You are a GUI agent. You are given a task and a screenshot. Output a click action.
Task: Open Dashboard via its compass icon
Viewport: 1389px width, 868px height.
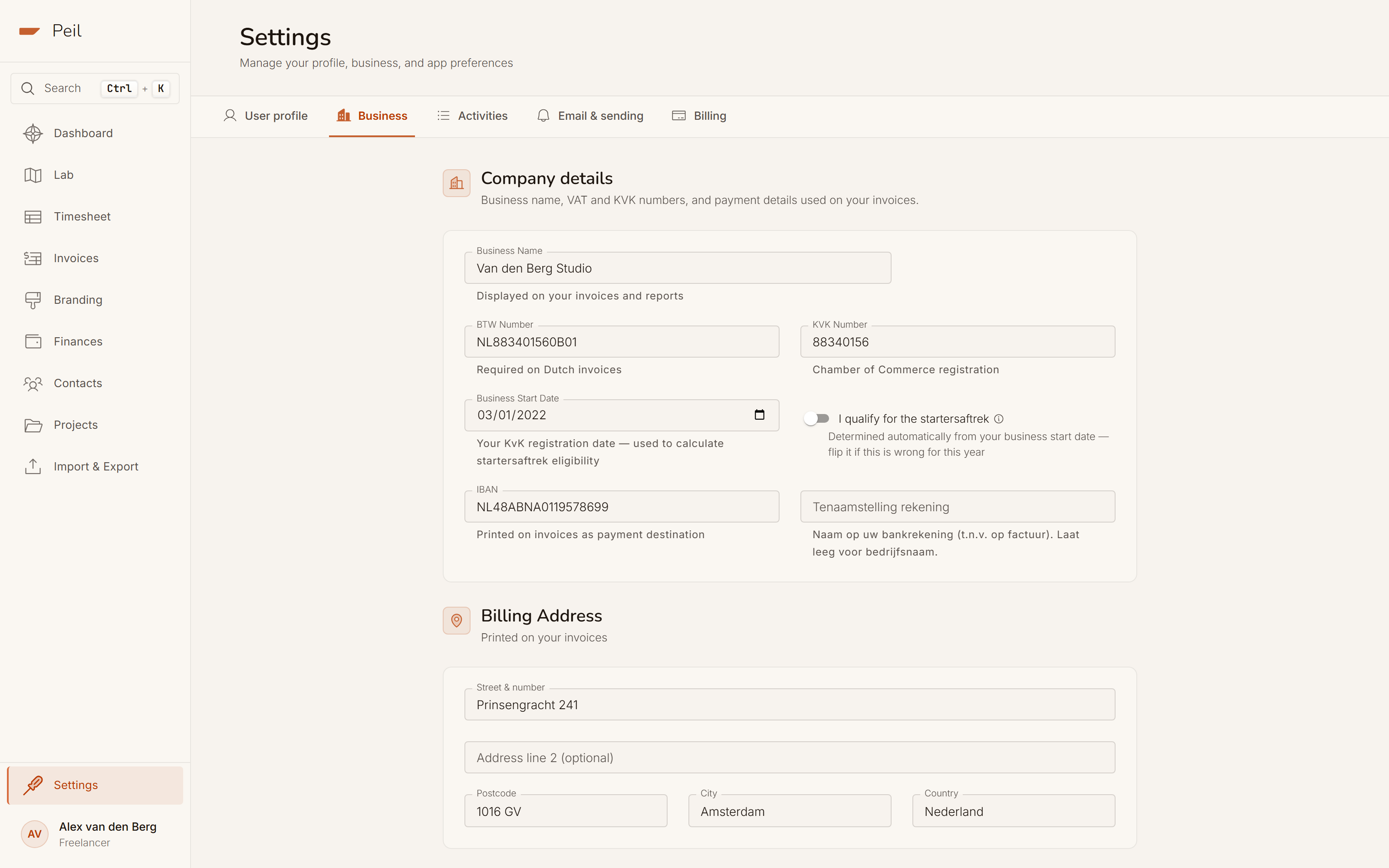point(33,133)
